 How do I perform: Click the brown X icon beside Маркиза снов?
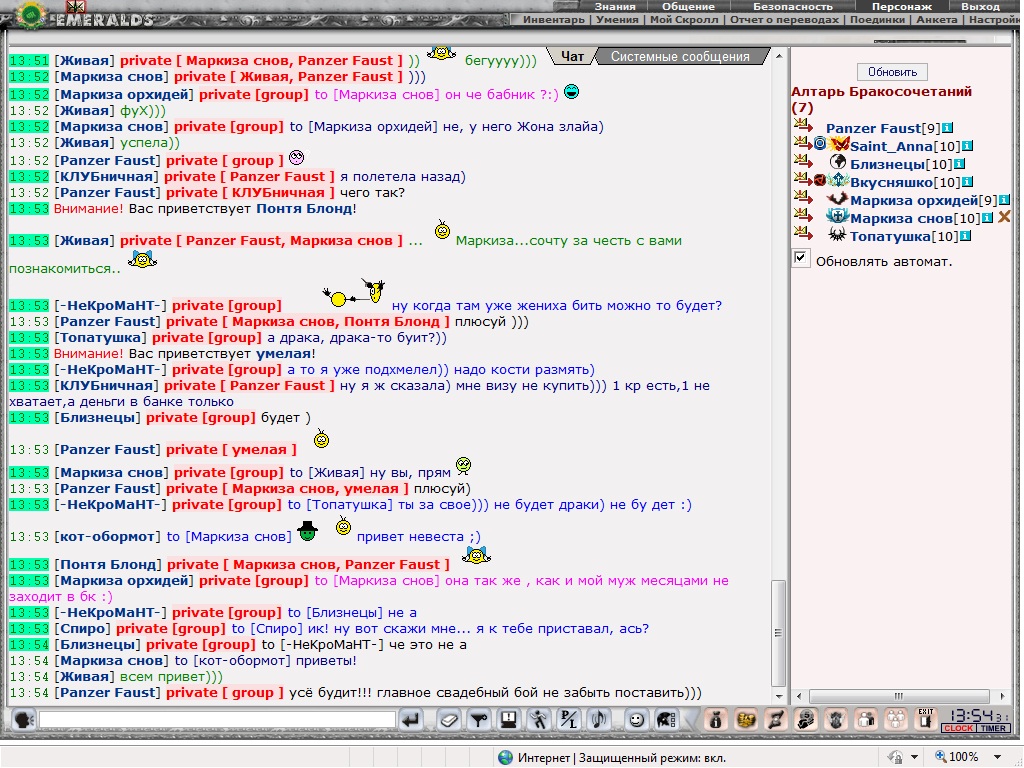click(x=1004, y=217)
